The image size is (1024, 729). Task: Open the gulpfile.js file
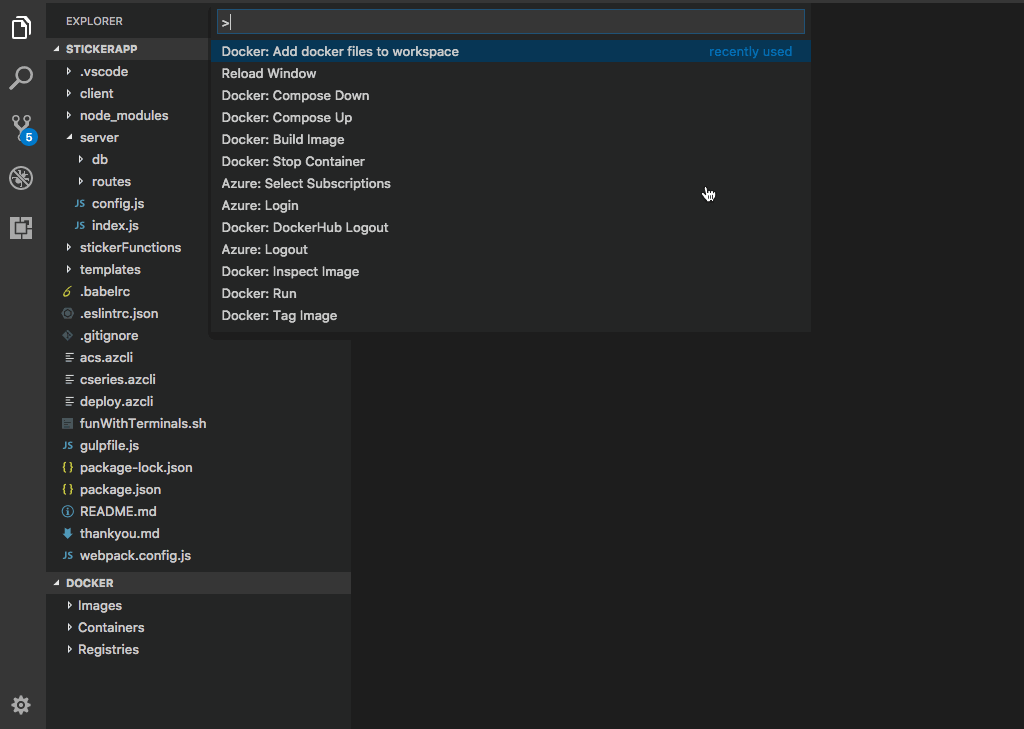(109, 446)
